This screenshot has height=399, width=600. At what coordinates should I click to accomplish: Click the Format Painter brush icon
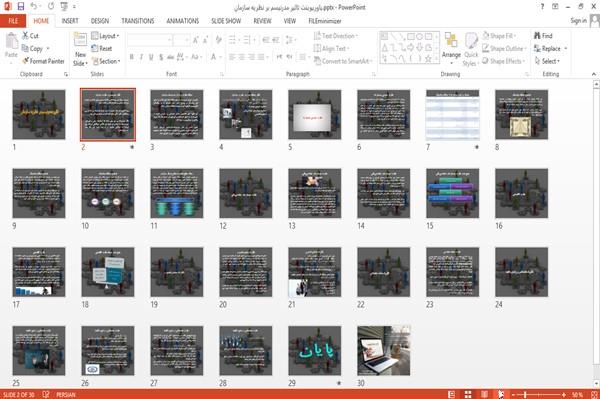point(26,61)
